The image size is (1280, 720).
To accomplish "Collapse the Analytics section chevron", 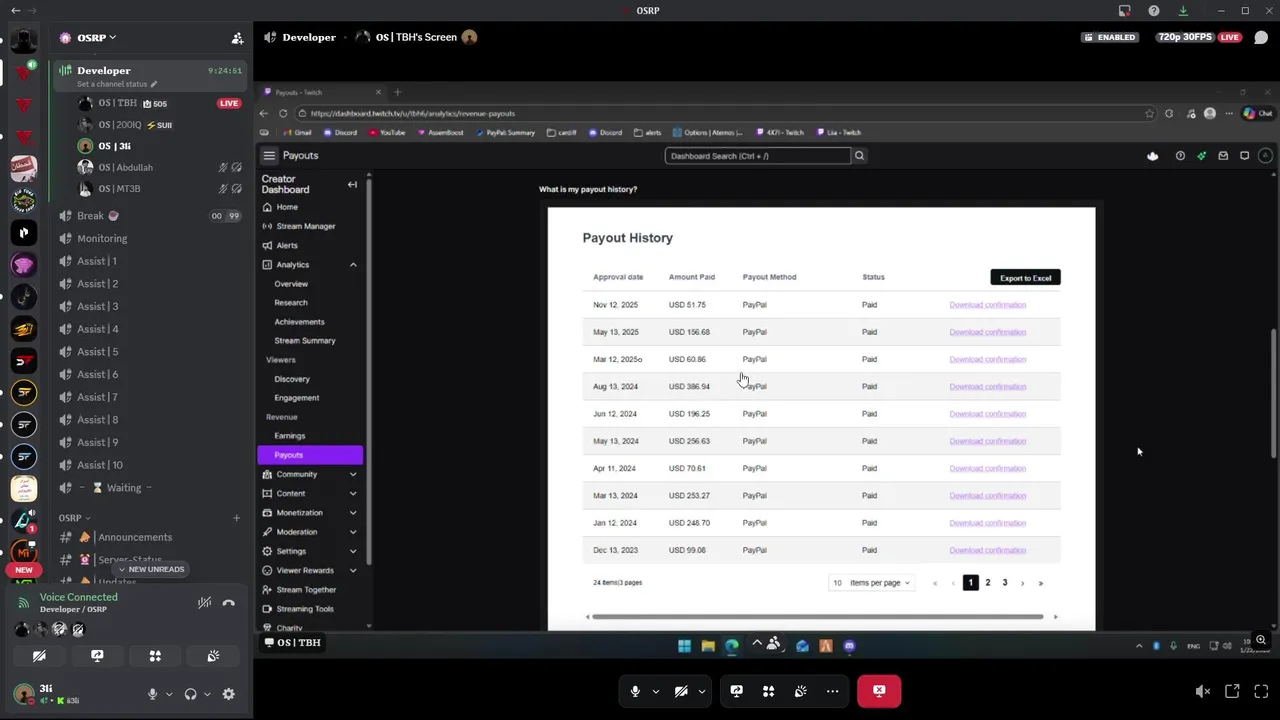I will tap(353, 265).
